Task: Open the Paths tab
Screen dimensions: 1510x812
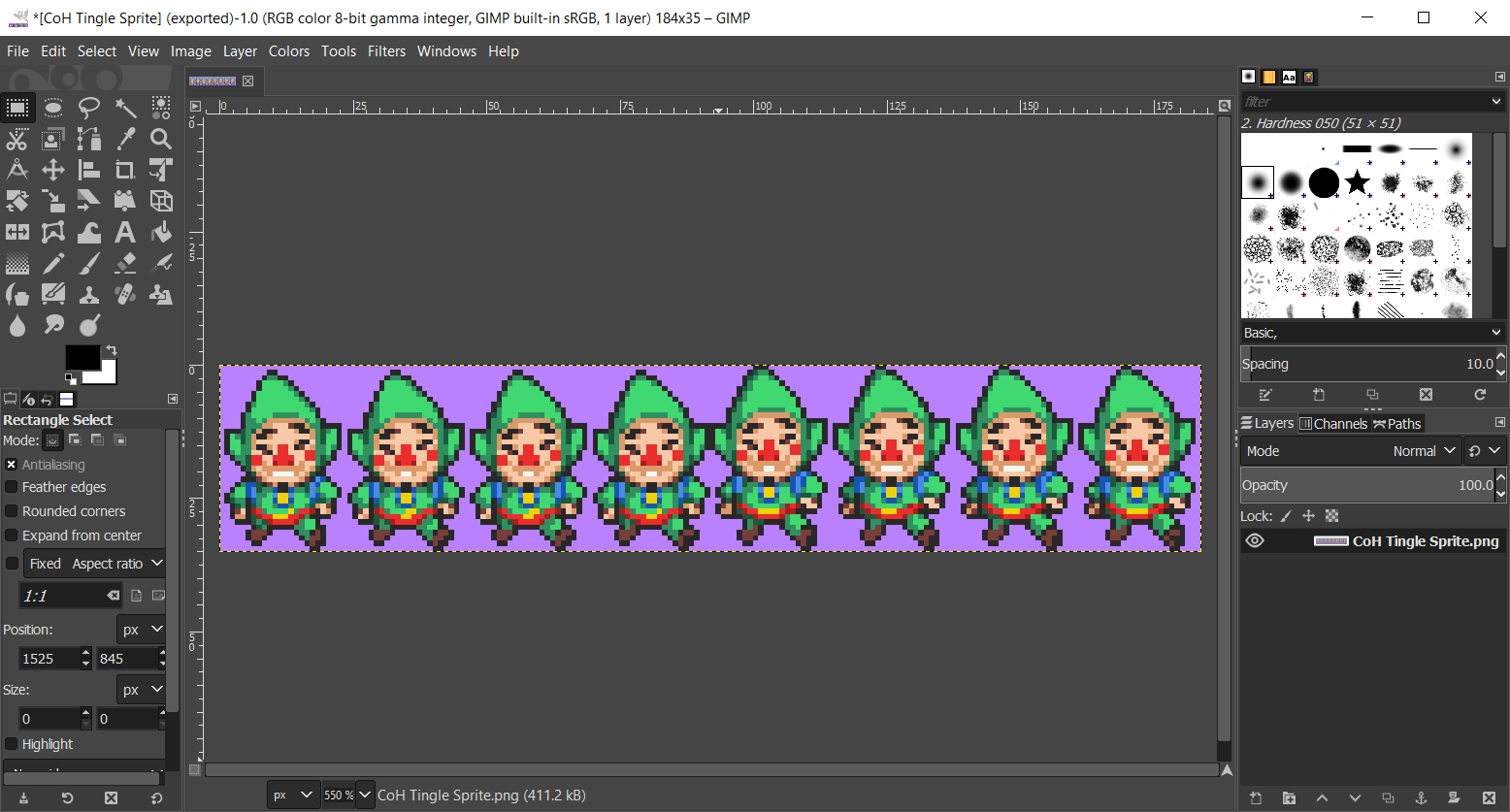Action: 1397,423
